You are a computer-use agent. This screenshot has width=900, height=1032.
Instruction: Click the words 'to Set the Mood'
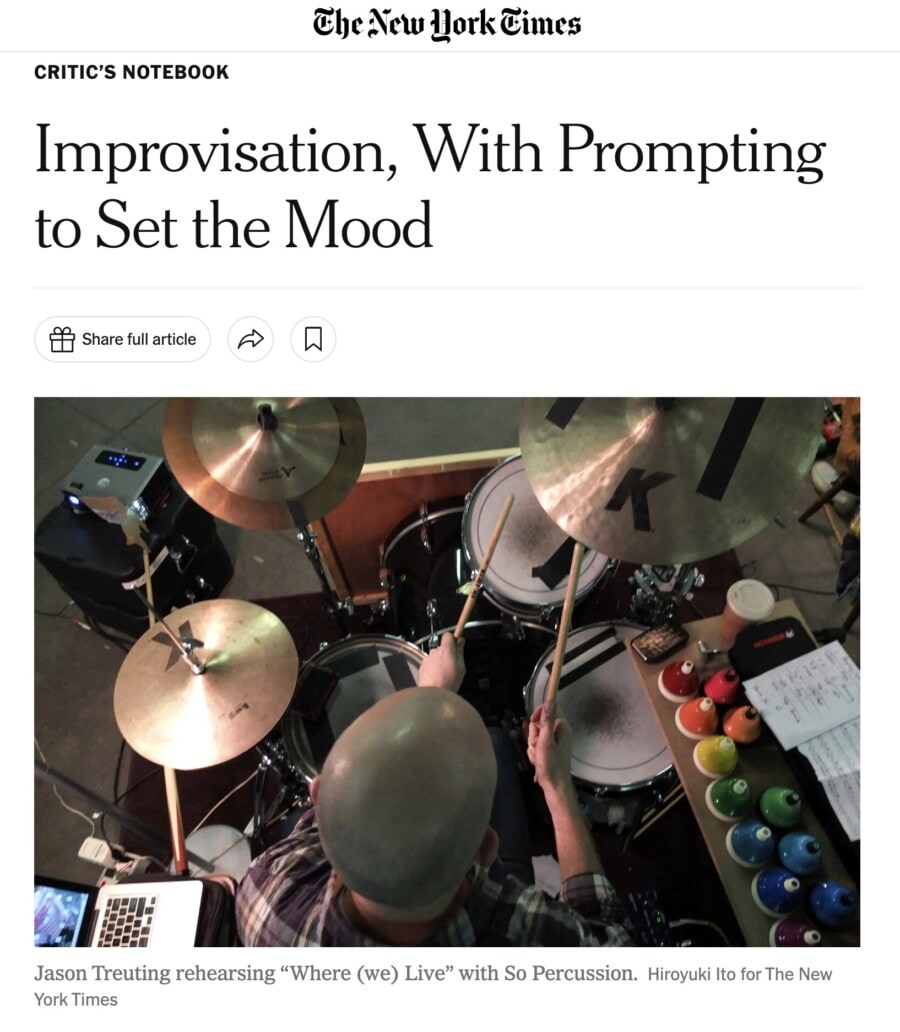click(234, 226)
